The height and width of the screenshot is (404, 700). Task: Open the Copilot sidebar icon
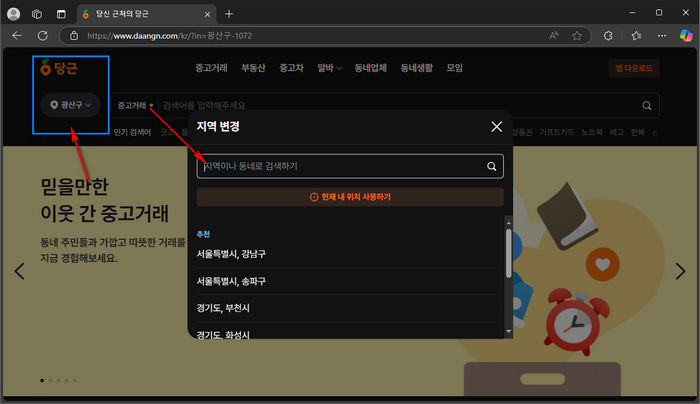click(x=686, y=36)
